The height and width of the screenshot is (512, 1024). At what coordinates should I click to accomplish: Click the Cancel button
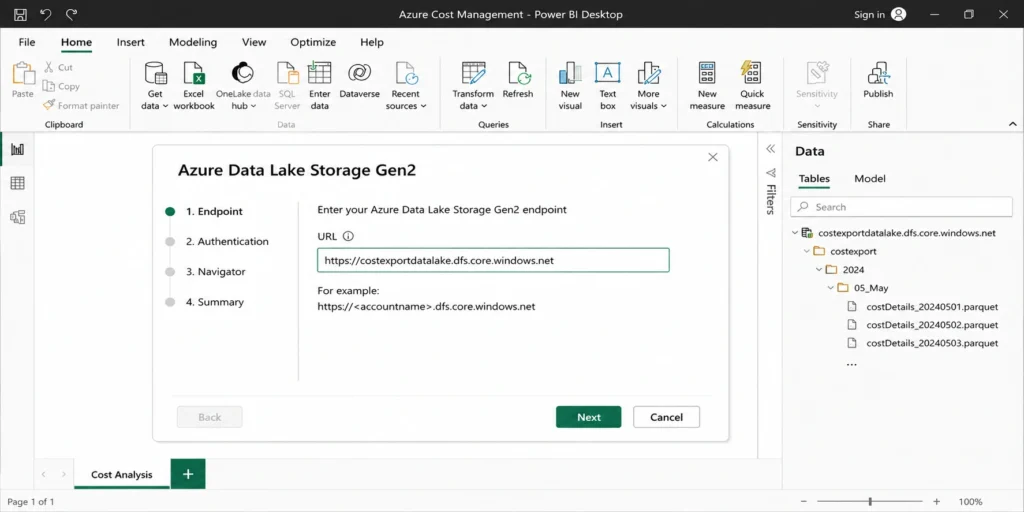pyautogui.click(x=666, y=417)
